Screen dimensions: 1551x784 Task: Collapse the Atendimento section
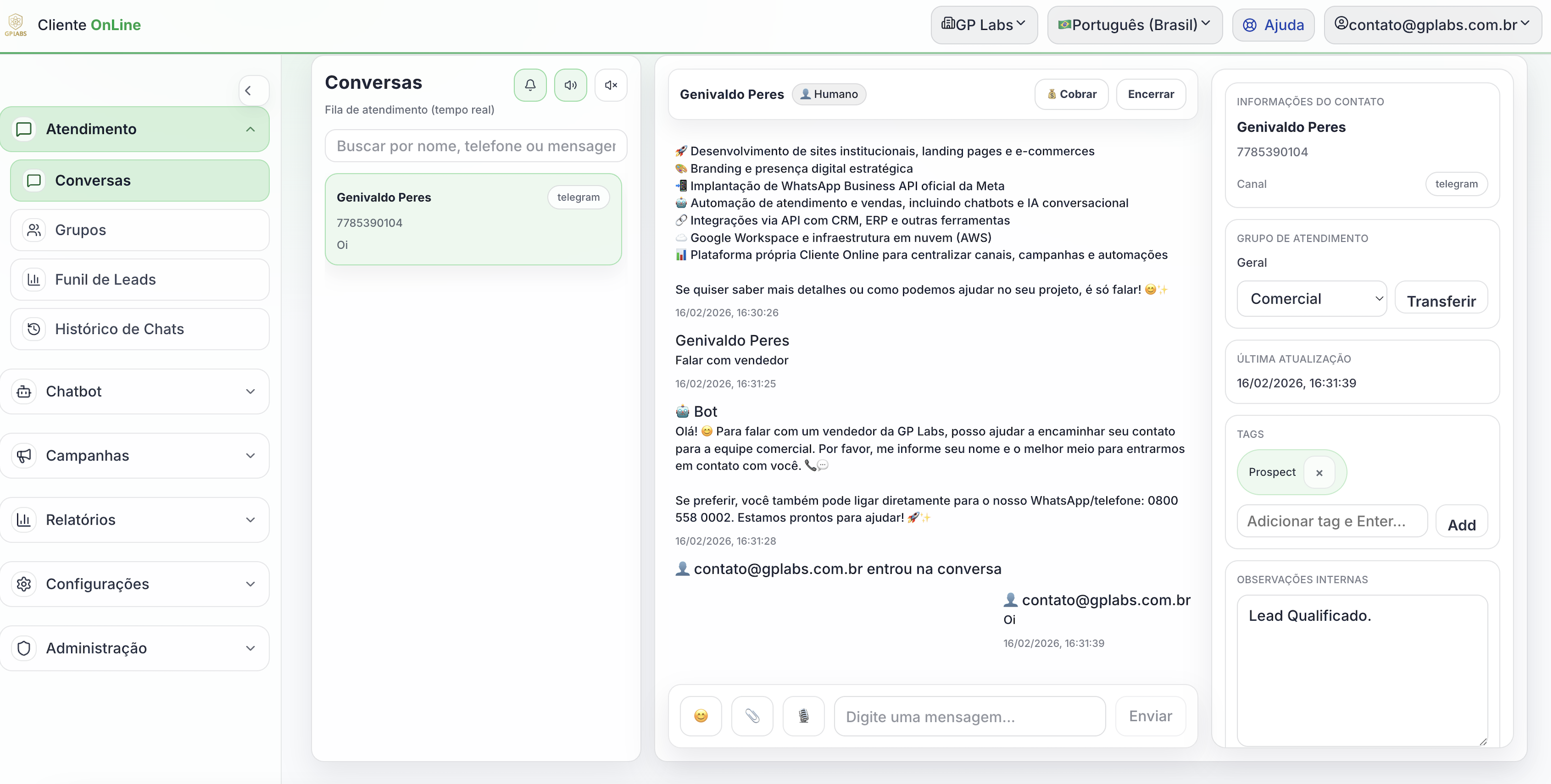[x=250, y=129]
